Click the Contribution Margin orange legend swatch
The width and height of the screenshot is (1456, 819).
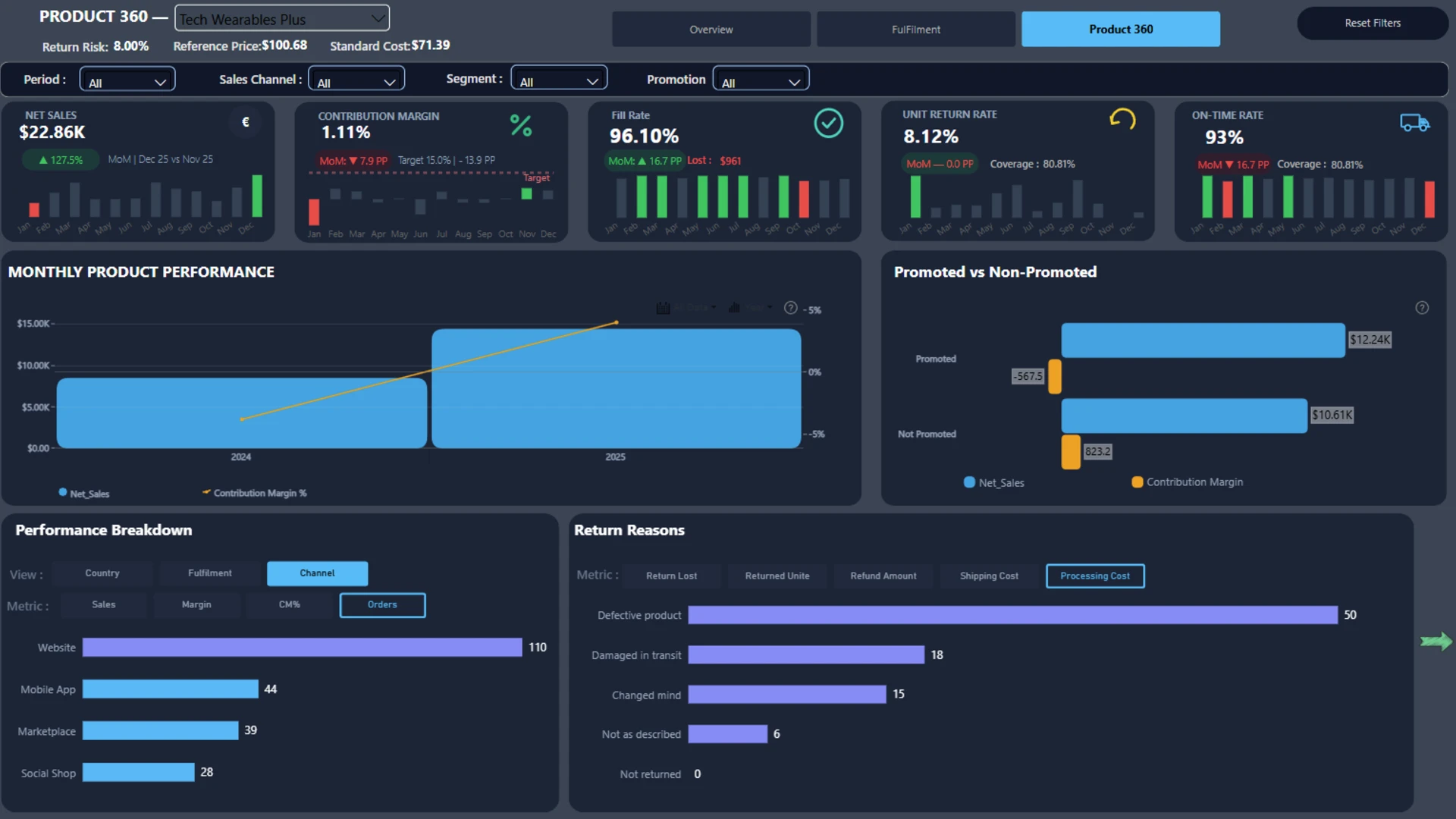1137,482
